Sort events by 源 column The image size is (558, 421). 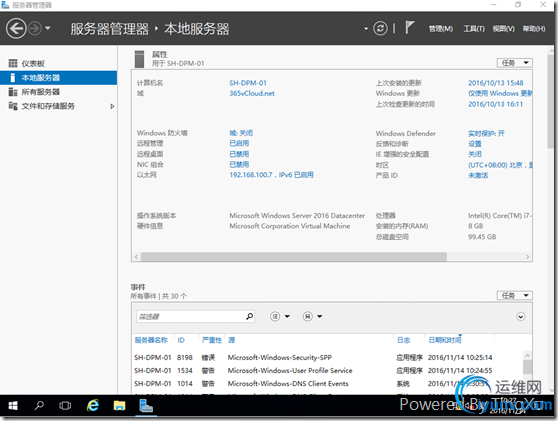(x=232, y=340)
